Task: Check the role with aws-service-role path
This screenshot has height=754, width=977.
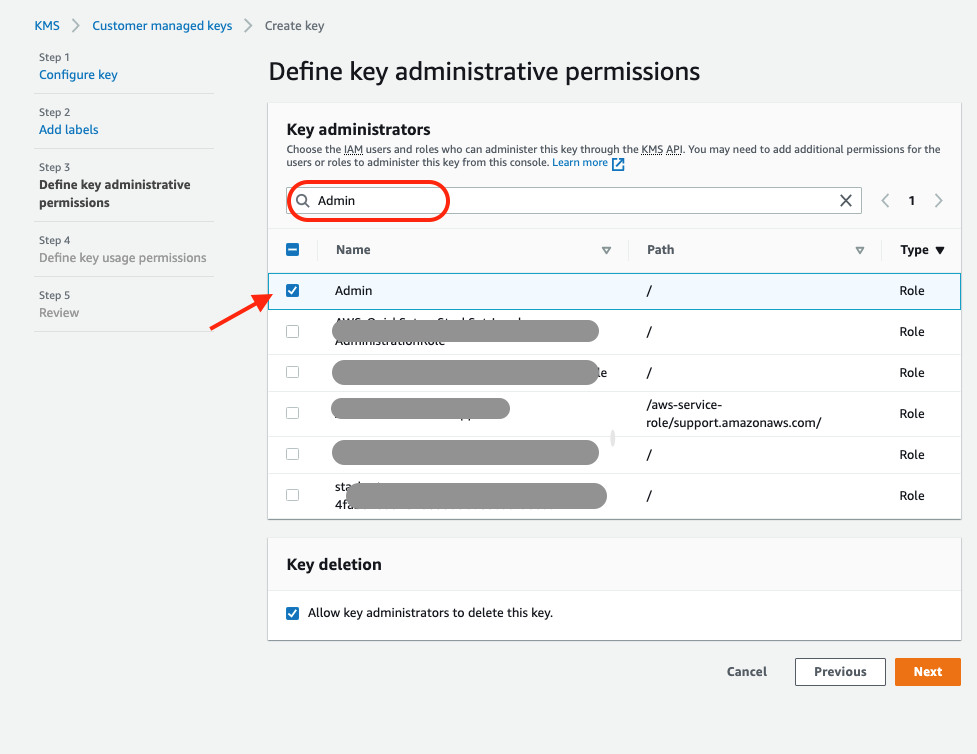Action: (x=292, y=413)
